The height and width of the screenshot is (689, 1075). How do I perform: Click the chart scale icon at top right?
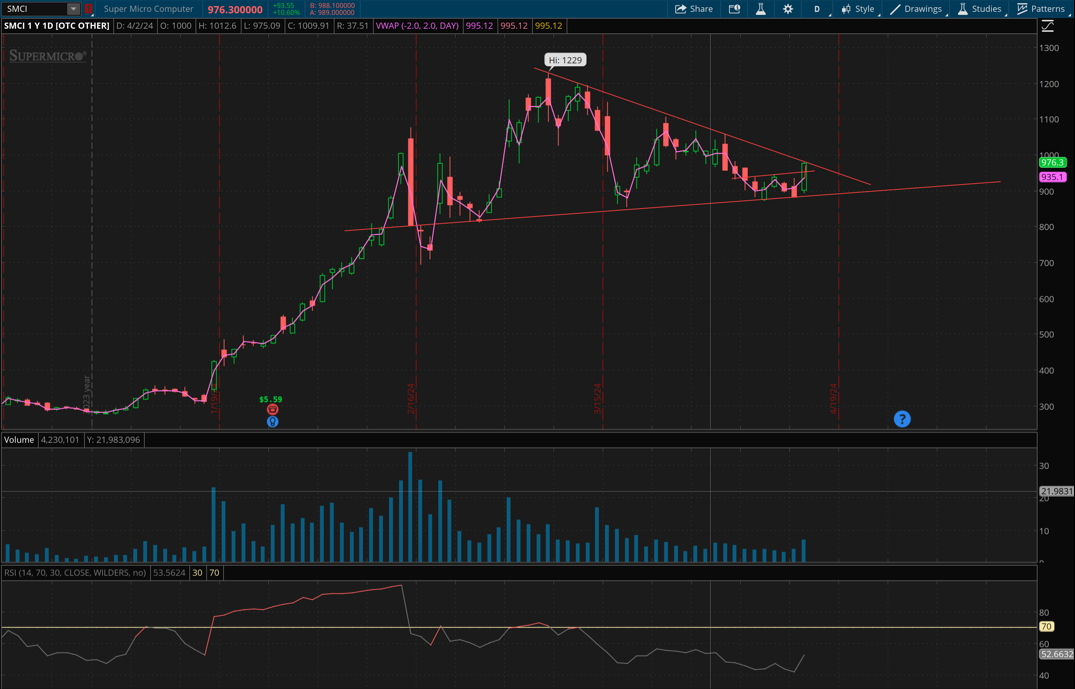1047,26
